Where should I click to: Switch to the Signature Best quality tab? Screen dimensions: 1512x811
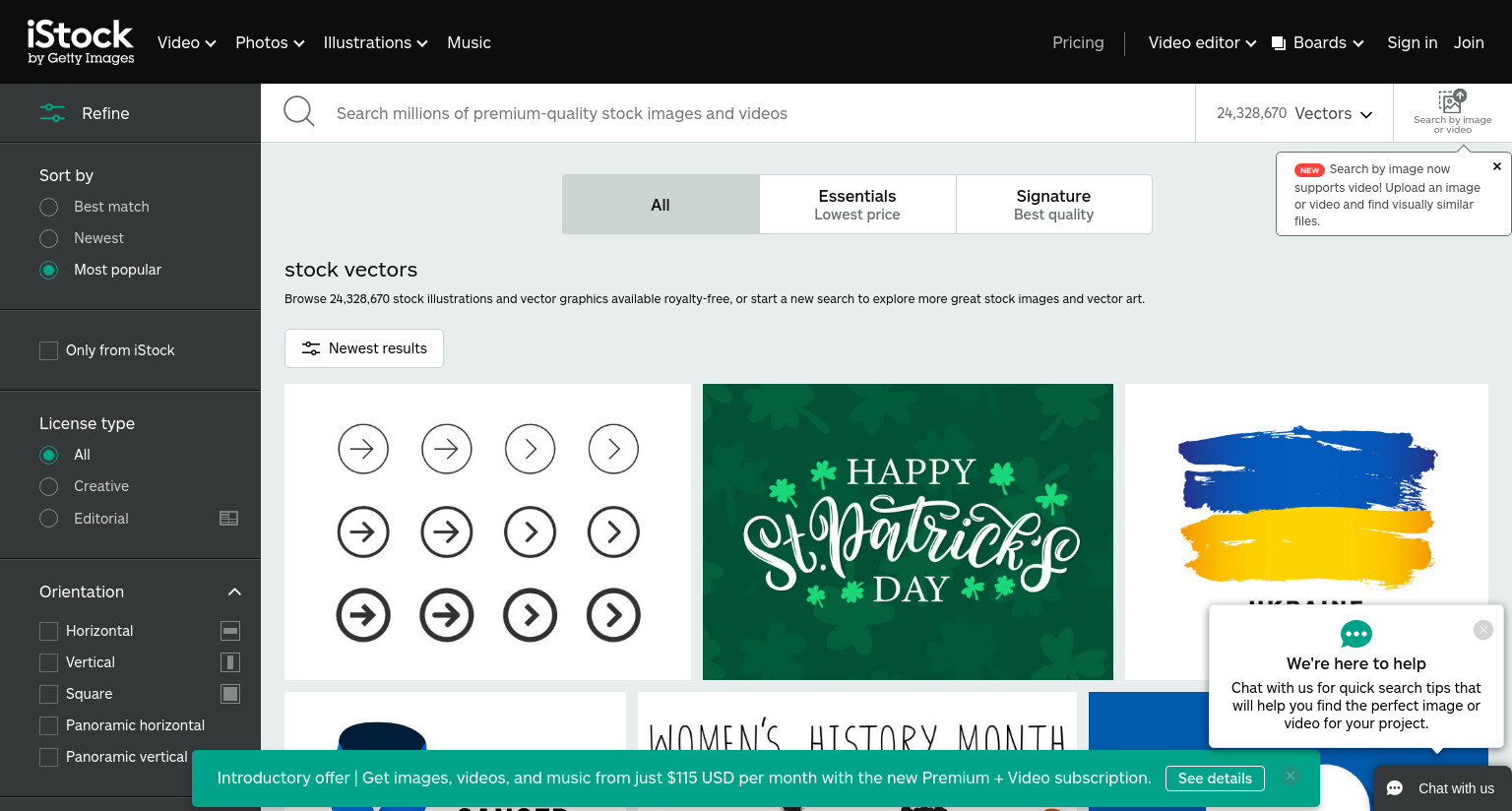click(1054, 205)
